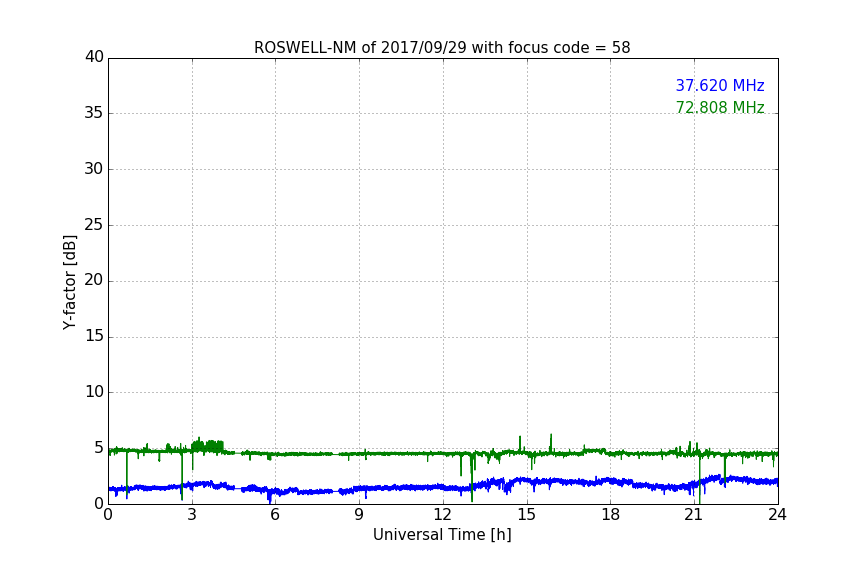Select the green '72.808 MHz' legend label
The image size is (864, 576).
720,107
